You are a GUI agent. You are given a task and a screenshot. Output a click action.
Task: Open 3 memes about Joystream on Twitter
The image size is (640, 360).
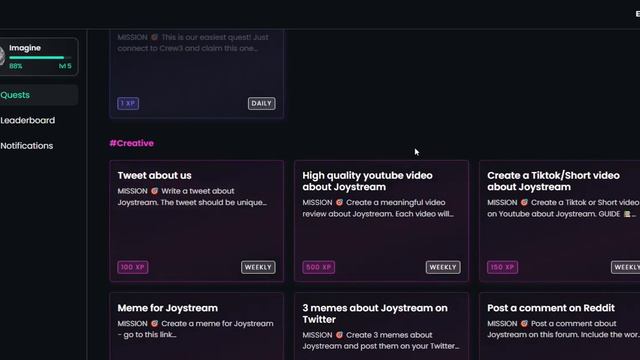(381, 326)
